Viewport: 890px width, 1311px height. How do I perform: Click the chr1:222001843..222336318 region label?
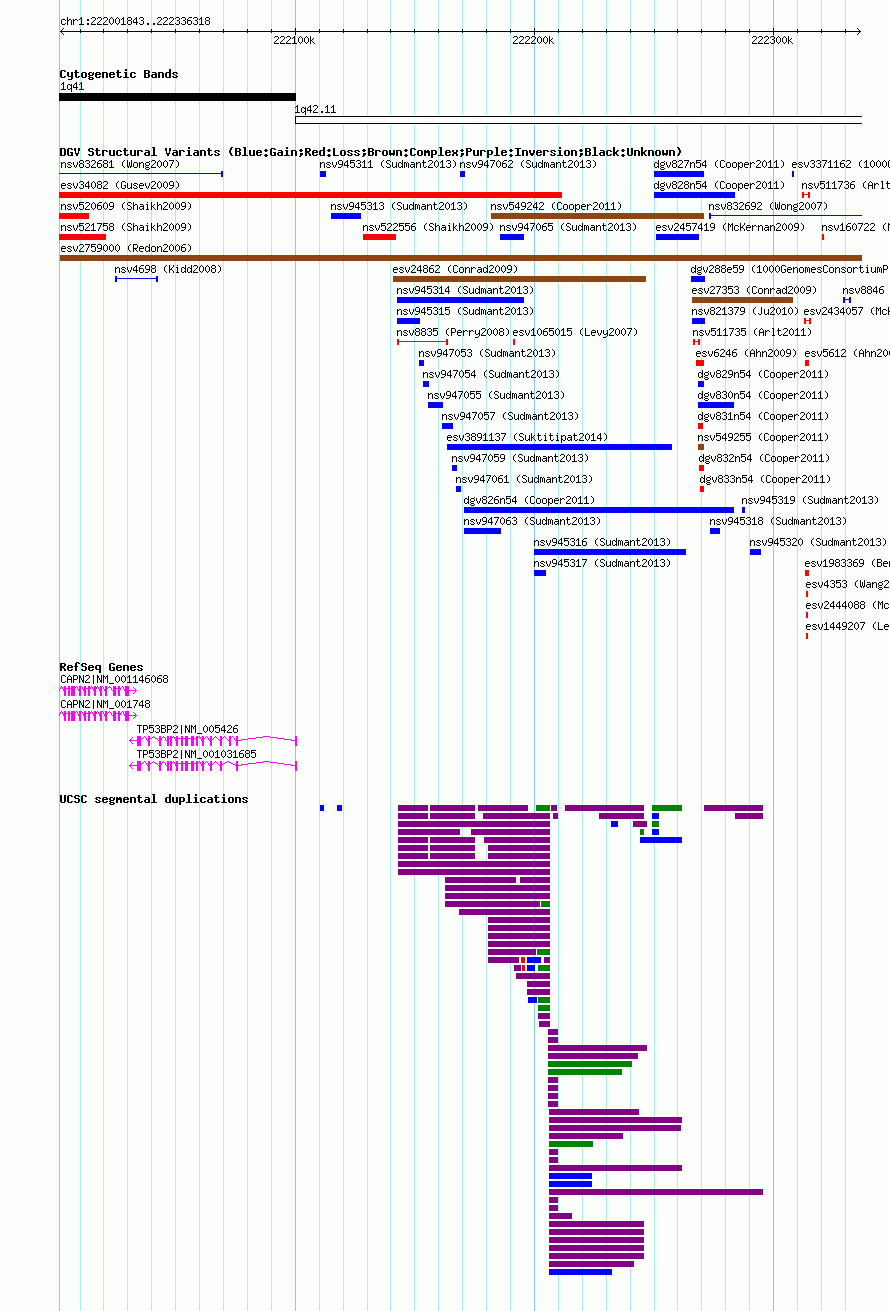pos(135,21)
